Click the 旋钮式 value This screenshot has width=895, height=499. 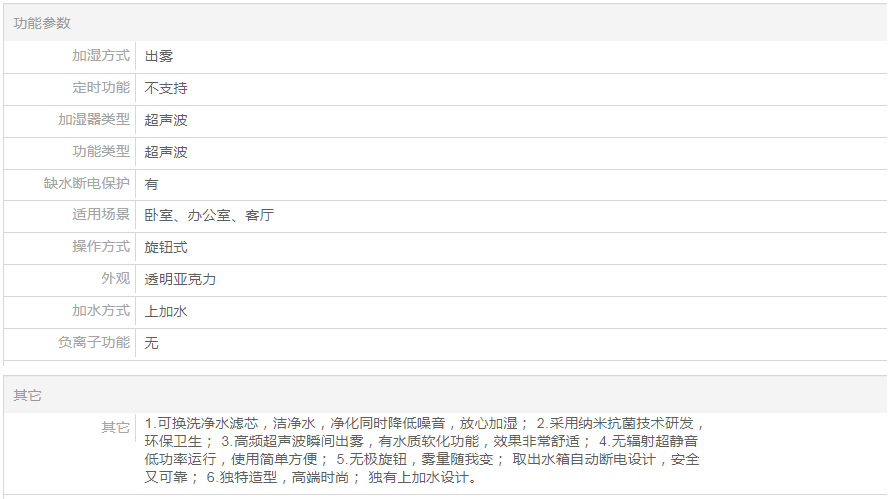coord(166,247)
